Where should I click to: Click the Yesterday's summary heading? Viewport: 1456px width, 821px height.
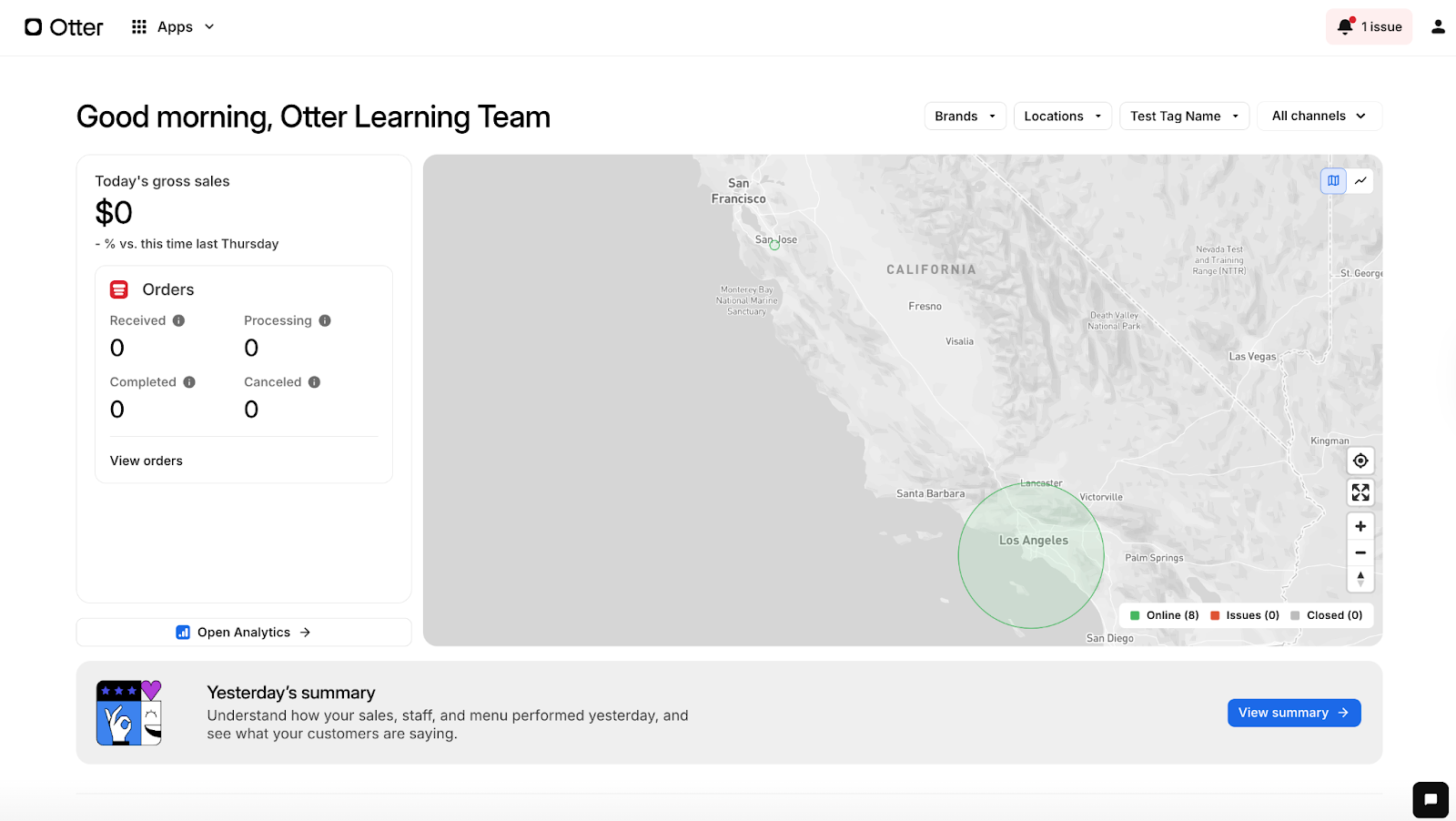click(x=291, y=693)
